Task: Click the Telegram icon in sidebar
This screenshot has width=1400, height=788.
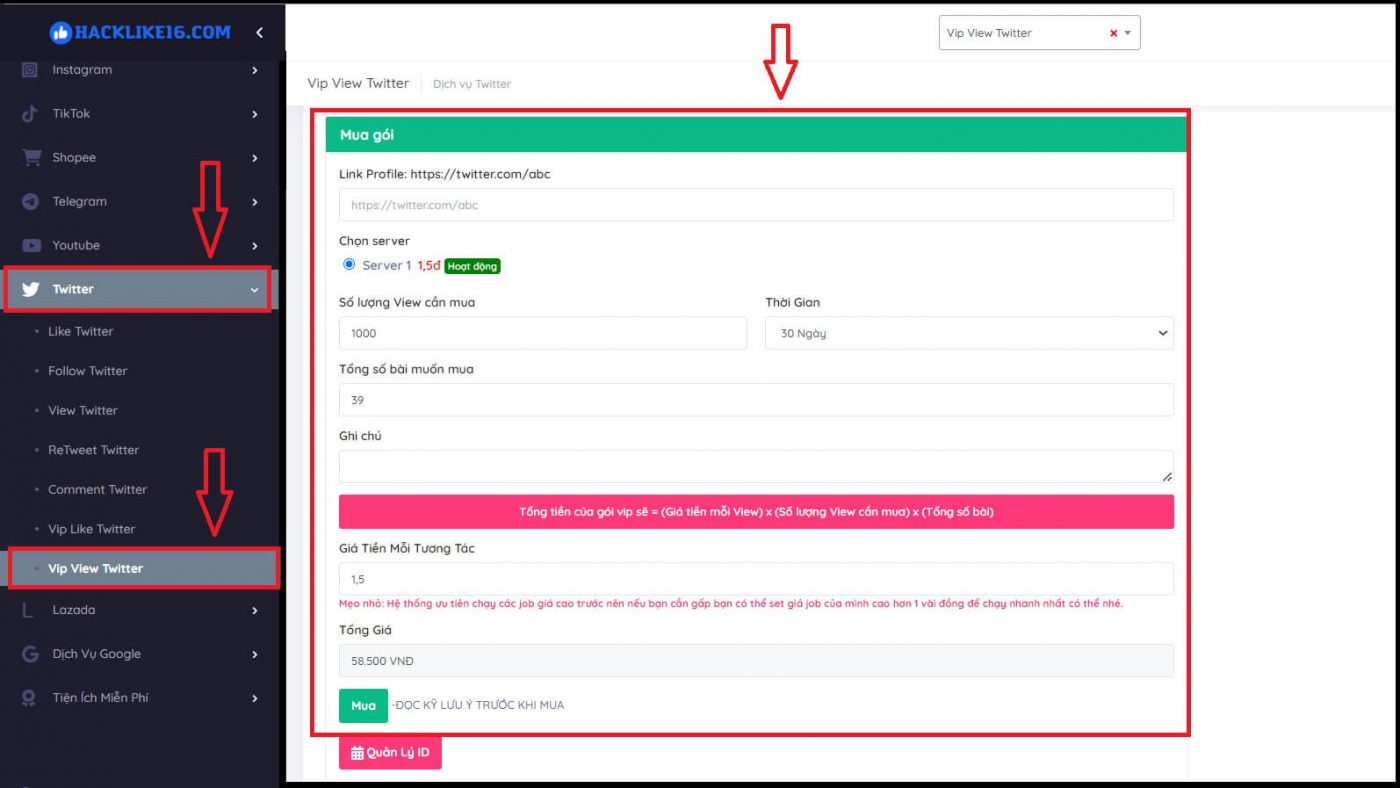Action: pyautogui.click(x=31, y=202)
